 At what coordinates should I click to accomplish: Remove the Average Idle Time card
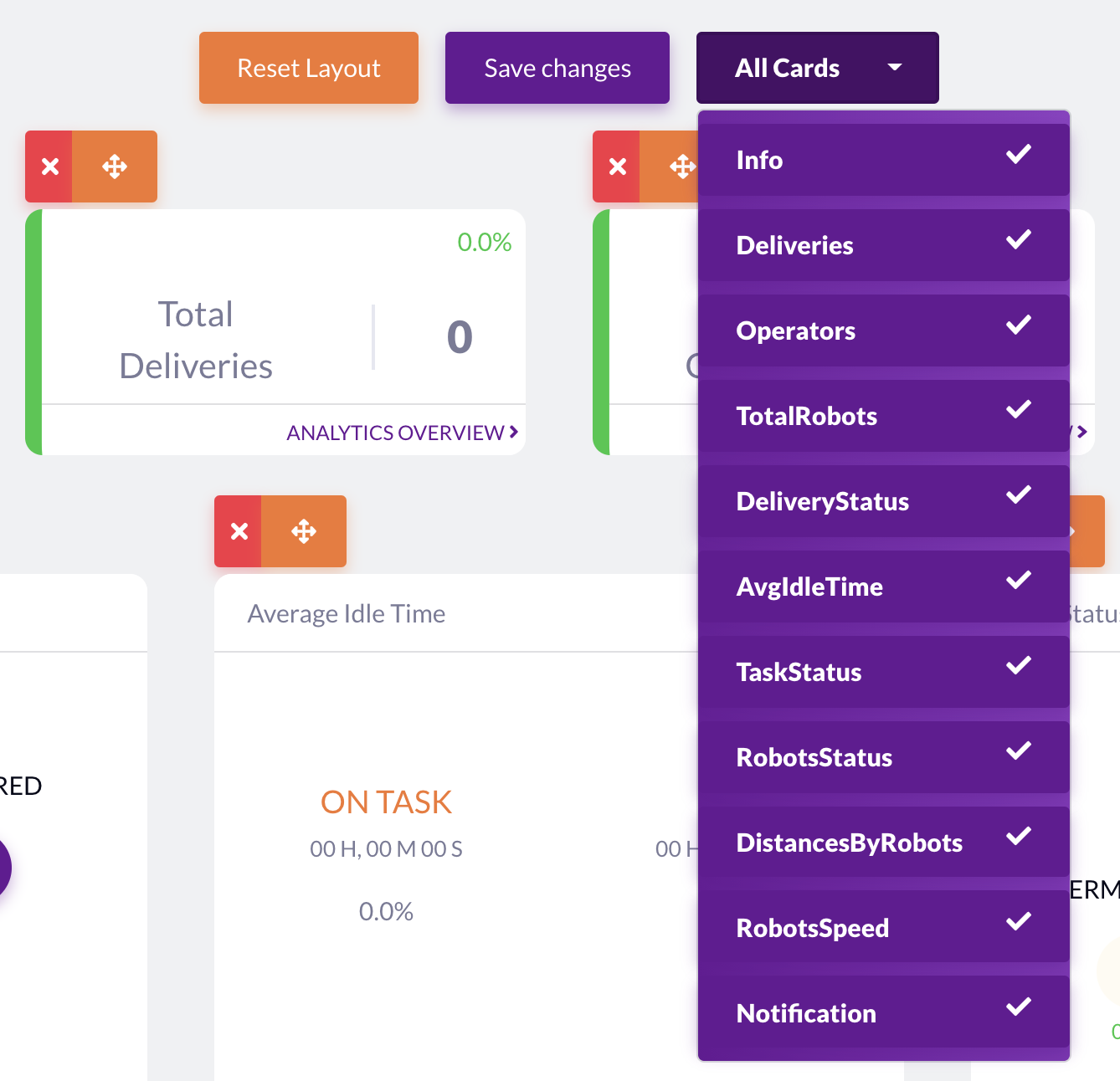point(239,530)
